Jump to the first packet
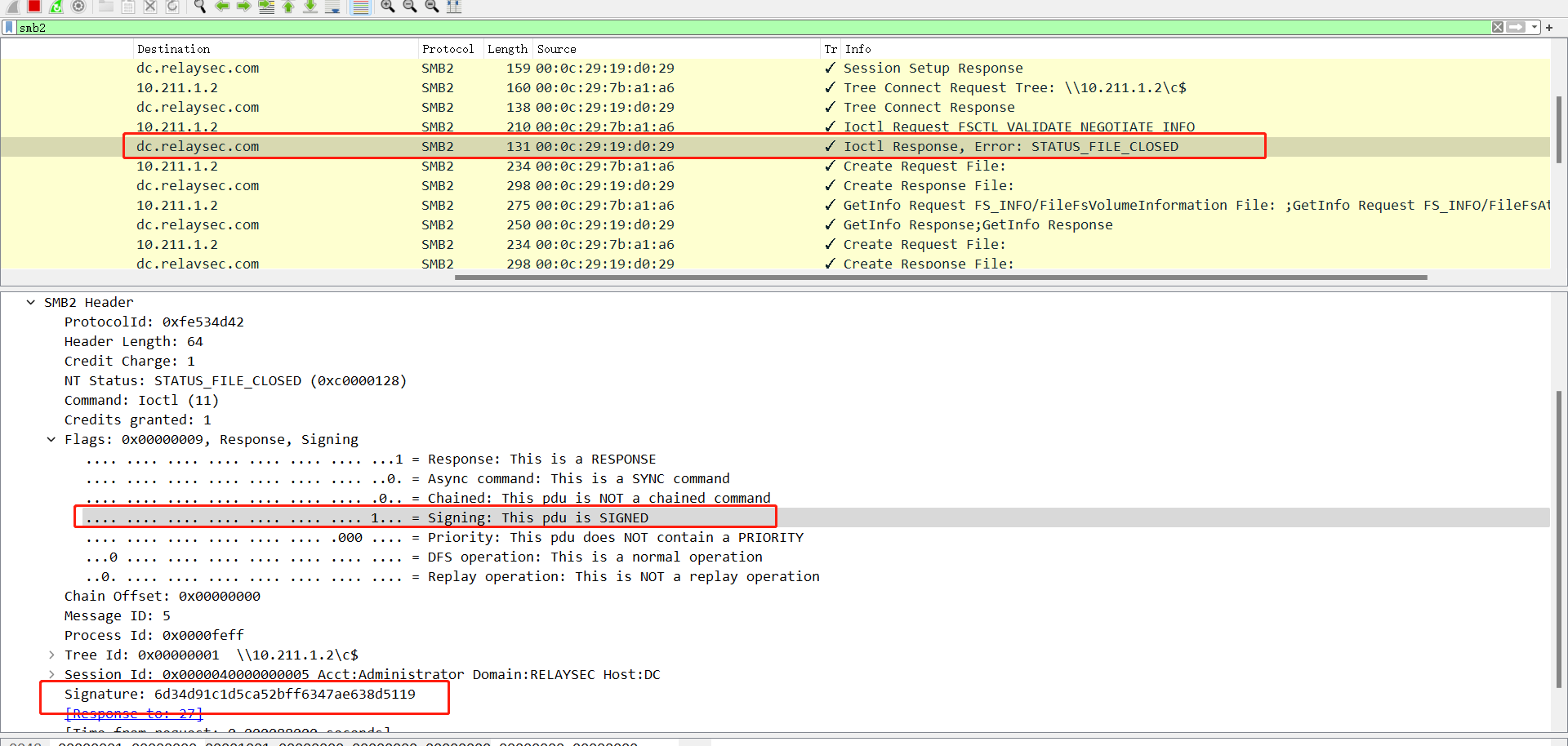Screen dimensions: 1568x746 [288, 6]
